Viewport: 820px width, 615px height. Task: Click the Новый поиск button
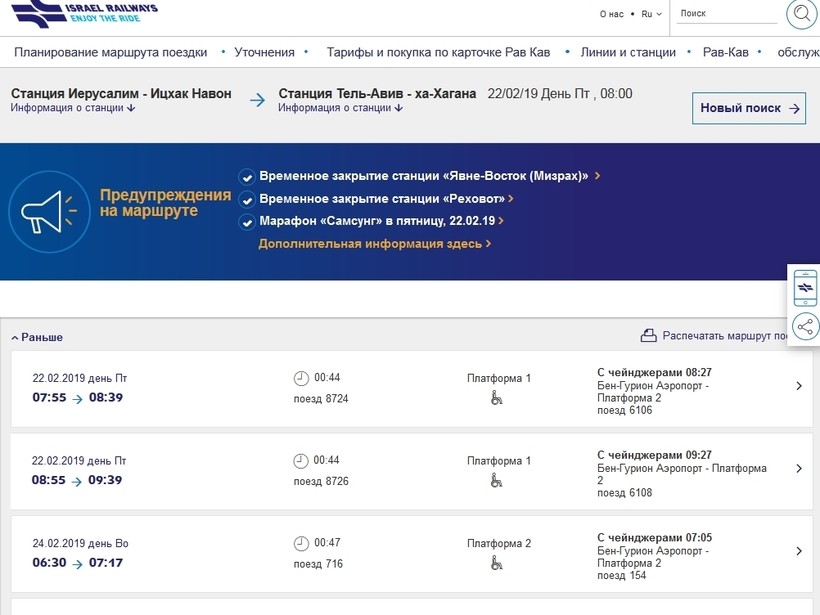[749, 108]
